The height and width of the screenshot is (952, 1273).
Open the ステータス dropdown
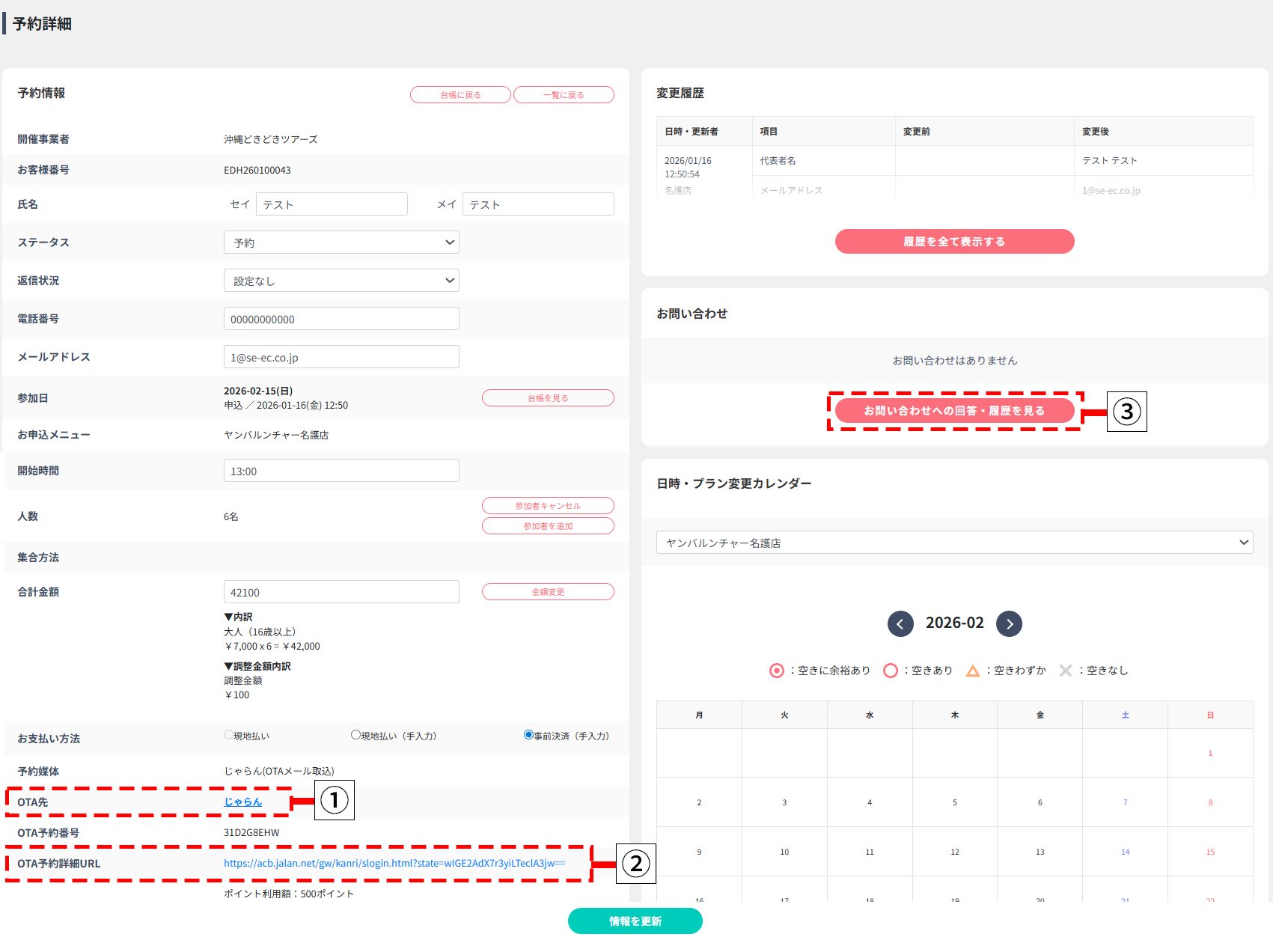341,242
